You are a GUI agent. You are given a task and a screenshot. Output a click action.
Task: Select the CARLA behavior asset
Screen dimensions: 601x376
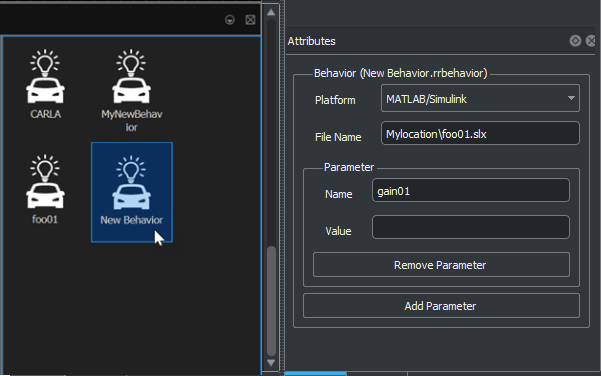[45, 83]
